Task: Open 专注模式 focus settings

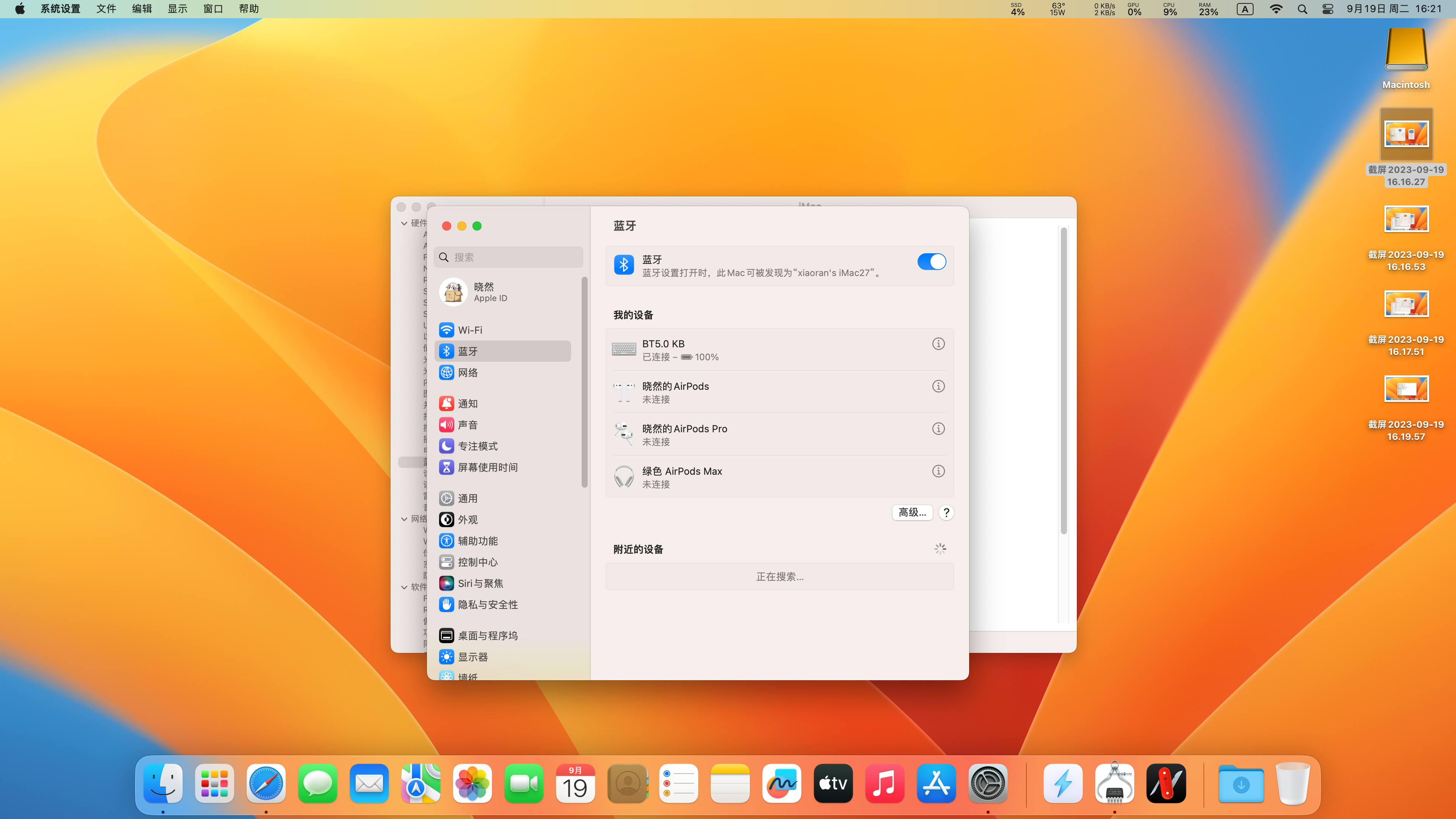Action: (x=477, y=446)
